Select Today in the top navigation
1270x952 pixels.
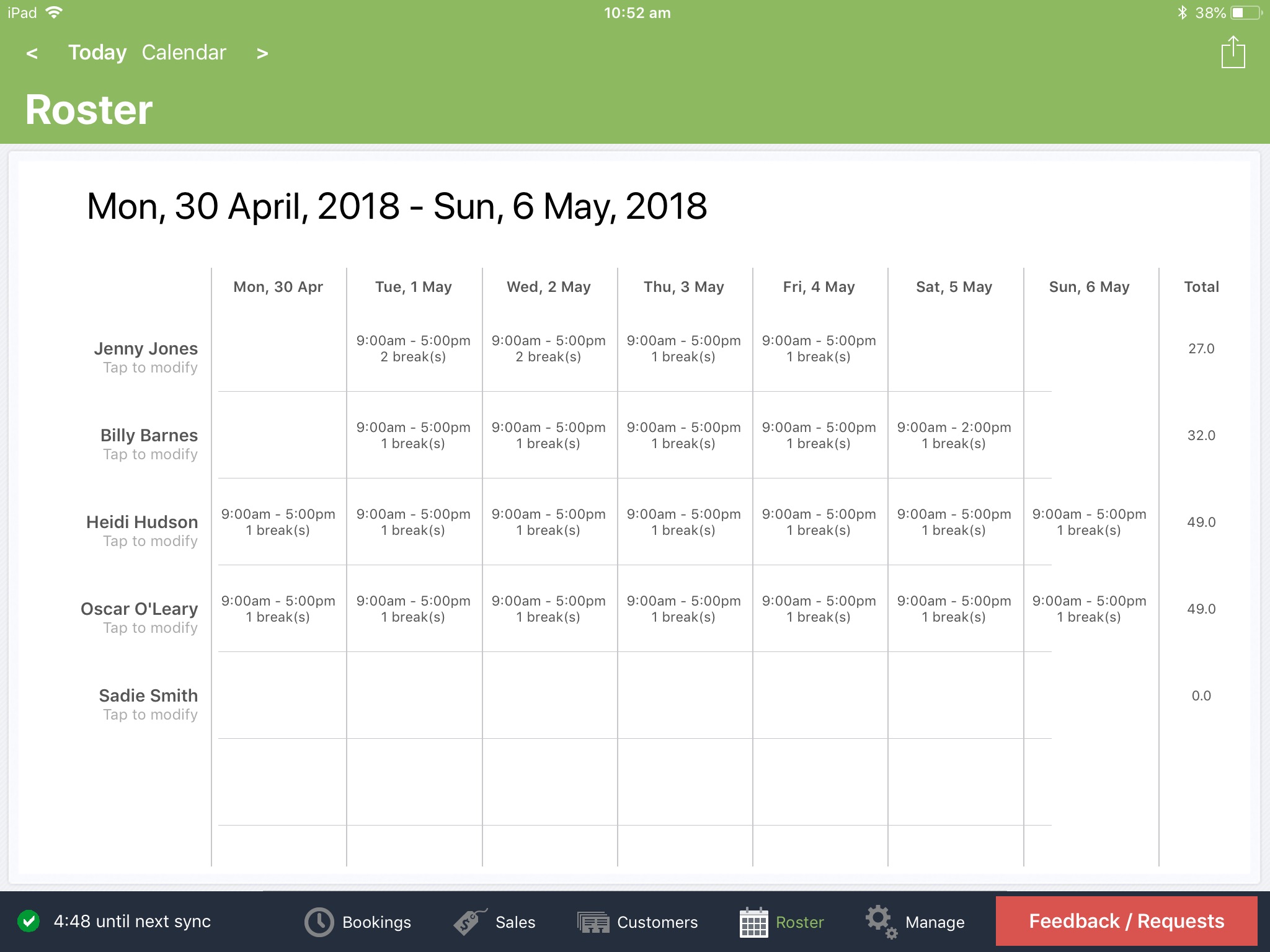coord(97,53)
